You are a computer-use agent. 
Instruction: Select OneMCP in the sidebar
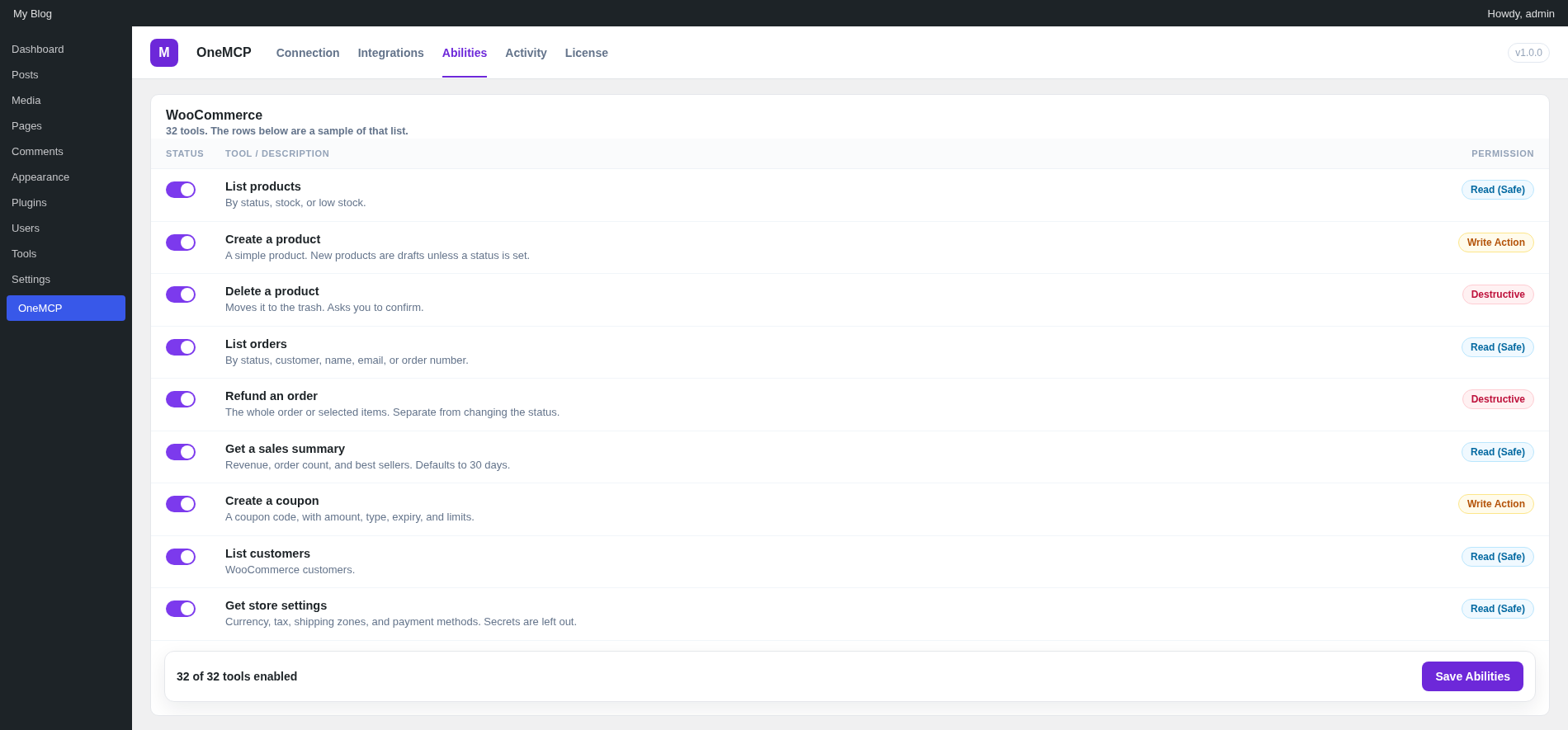click(66, 308)
